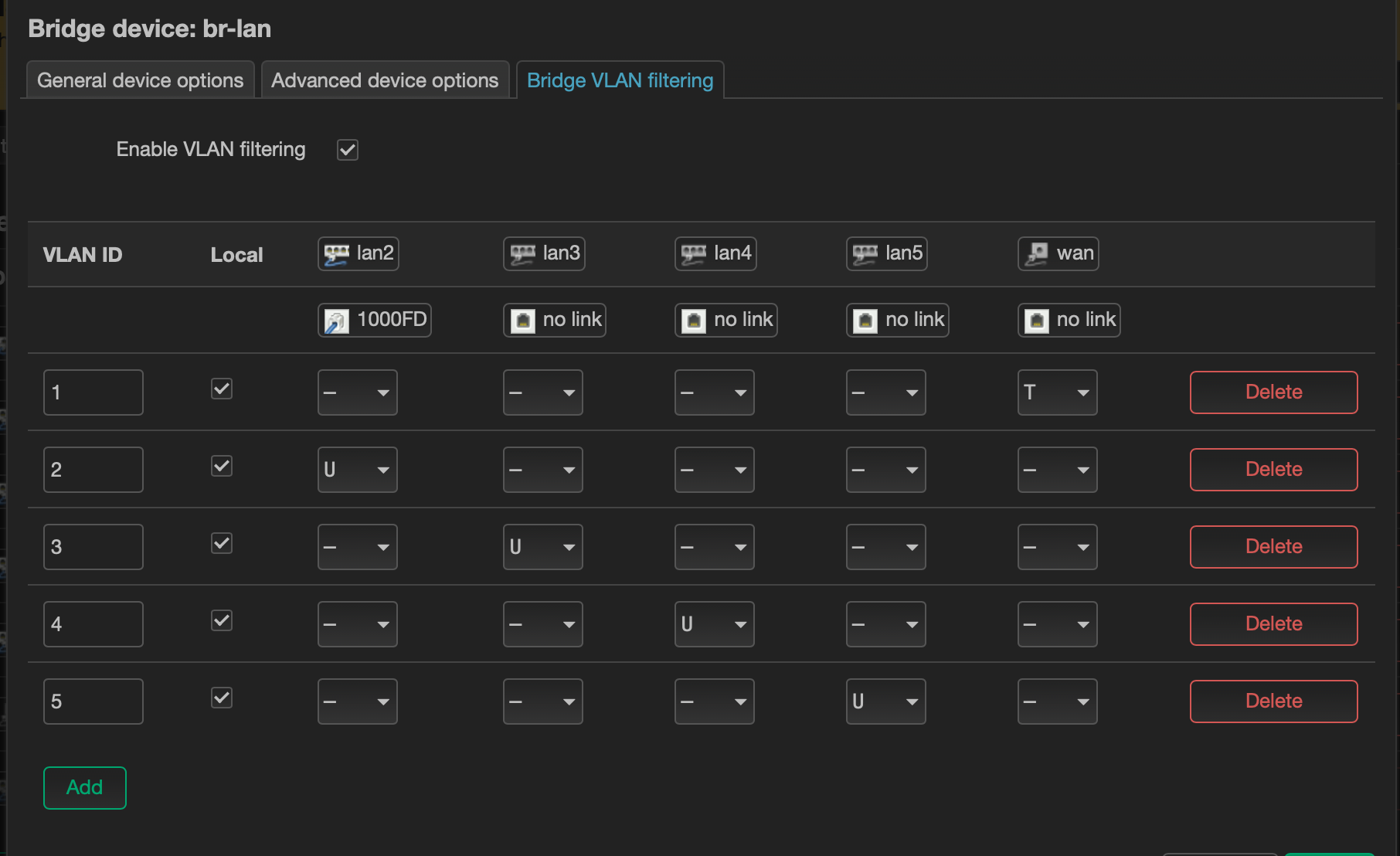Delete the VLAN 3 row
Image resolution: width=1400 pixels, height=856 pixels.
(1273, 547)
